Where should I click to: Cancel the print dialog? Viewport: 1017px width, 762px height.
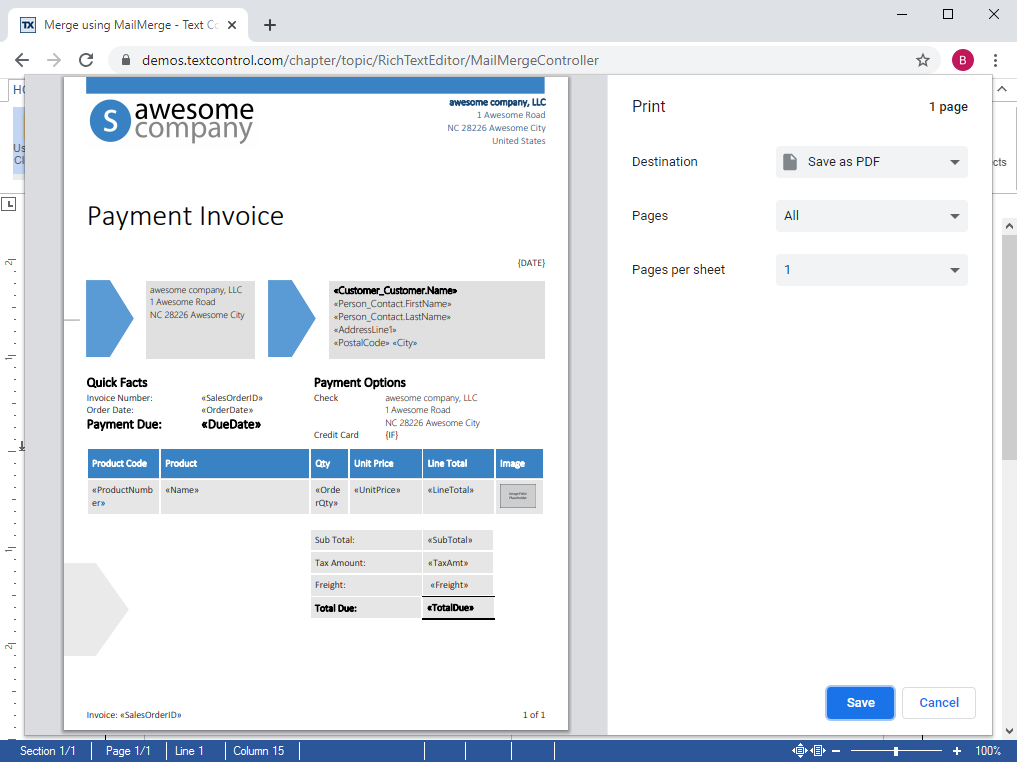(x=938, y=703)
